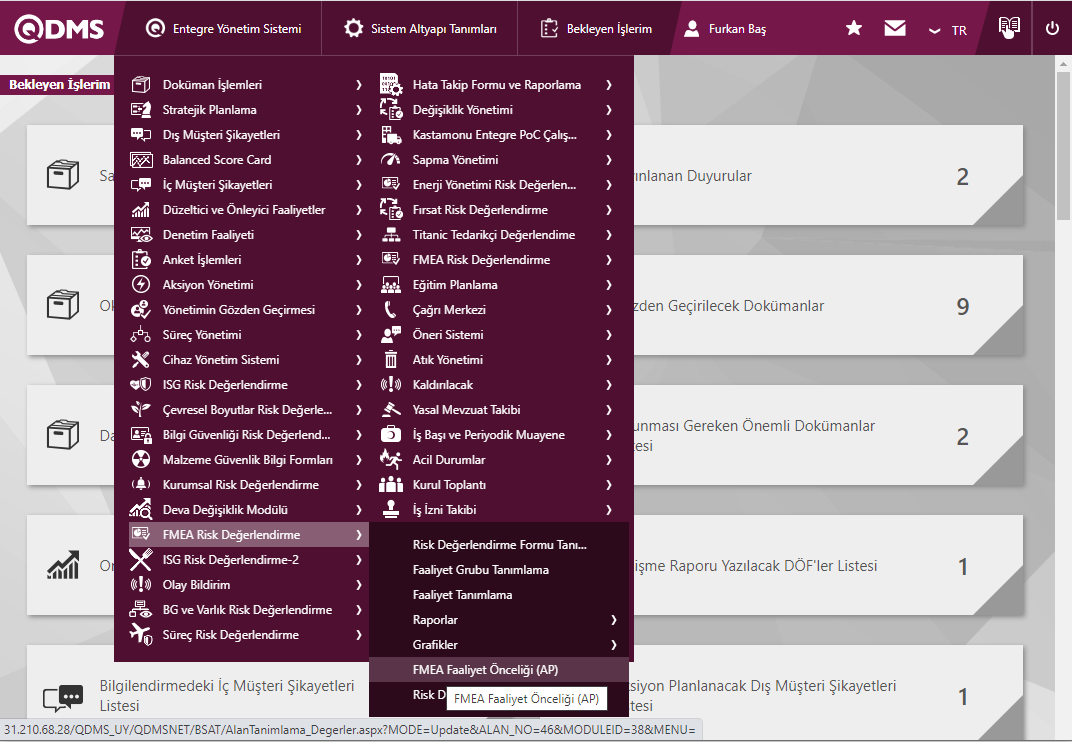
Task: Open the Bekleyen İşlerim top link
Action: click(x=598, y=29)
